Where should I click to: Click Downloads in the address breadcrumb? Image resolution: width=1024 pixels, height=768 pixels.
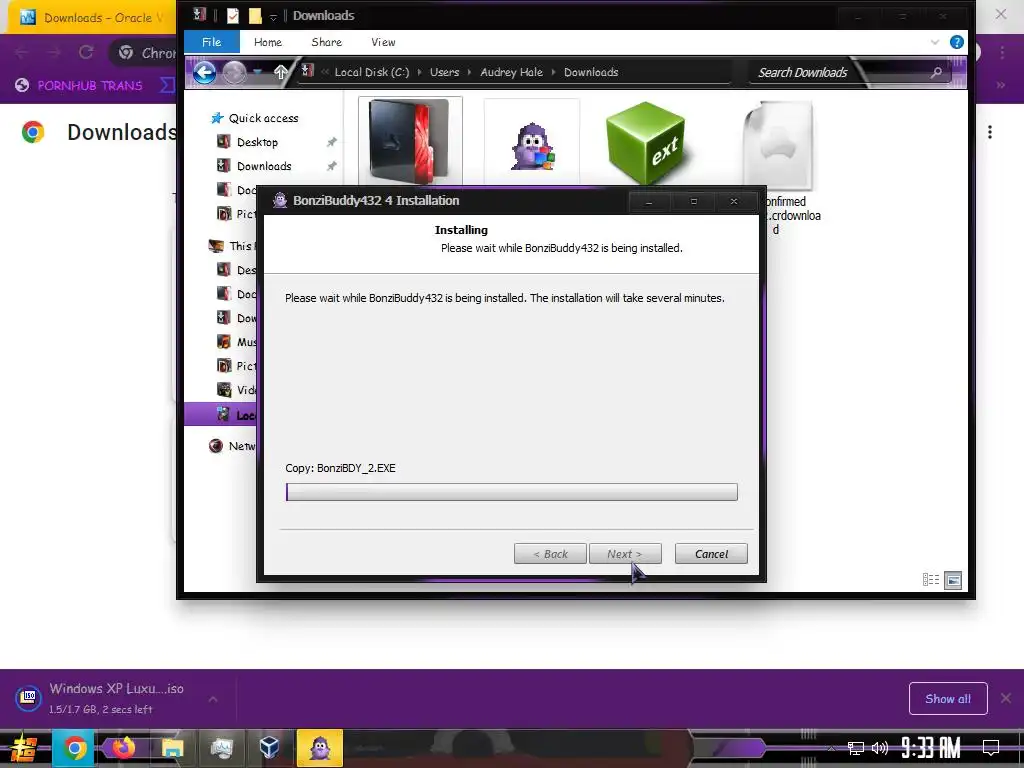click(591, 72)
